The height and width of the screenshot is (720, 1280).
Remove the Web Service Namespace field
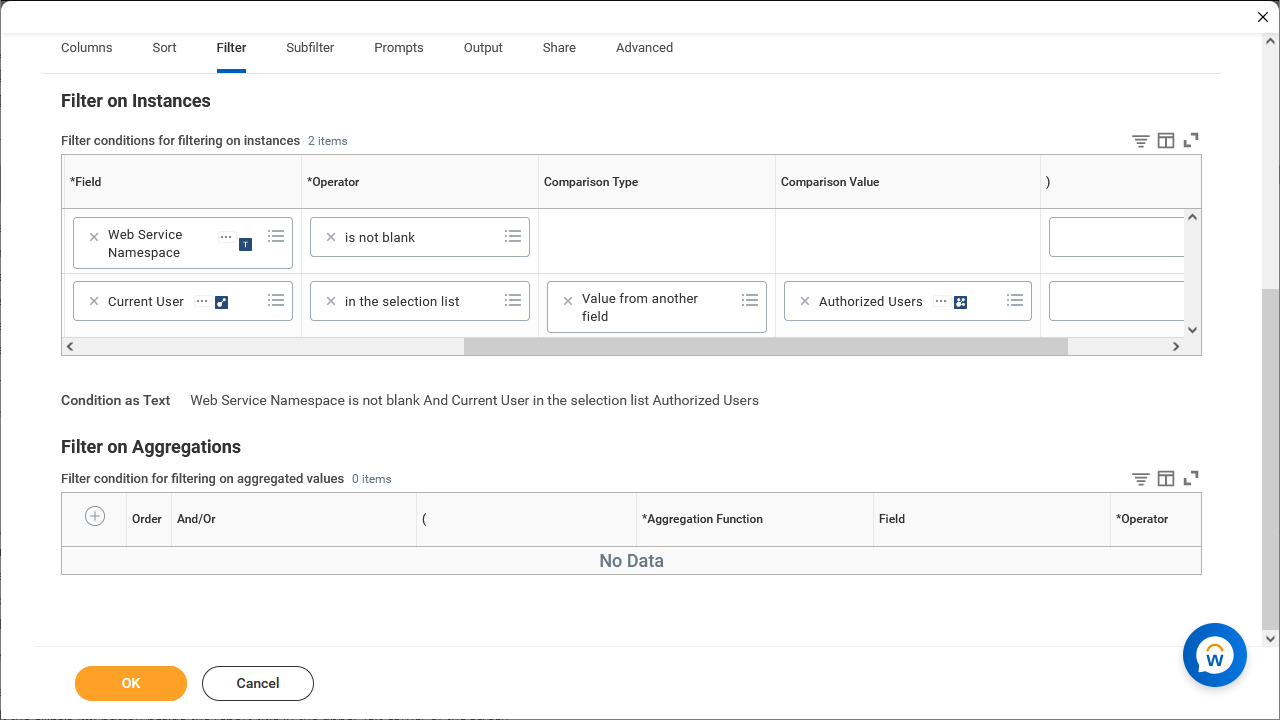tap(93, 237)
